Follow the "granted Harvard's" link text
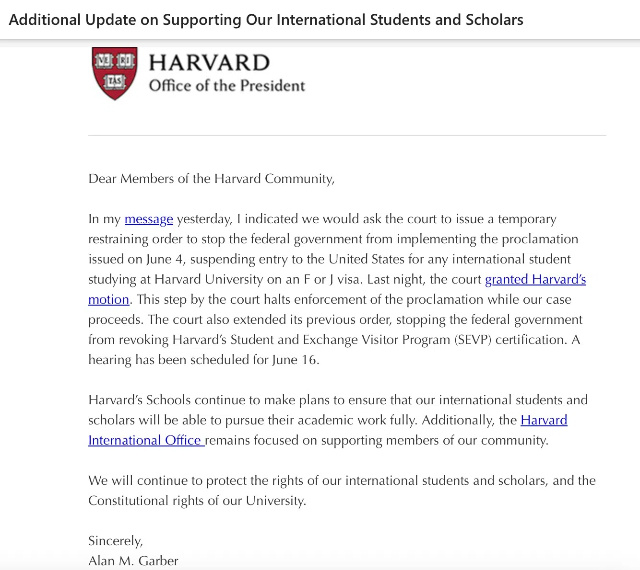The width and height of the screenshot is (640, 570). point(535,279)
